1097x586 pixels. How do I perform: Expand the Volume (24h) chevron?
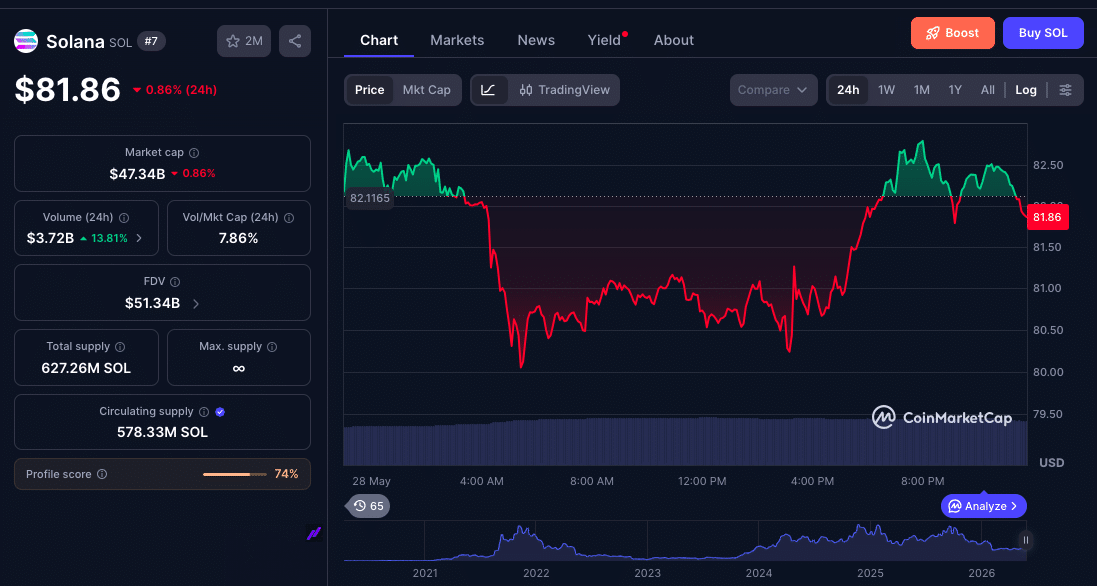[139, 238]
